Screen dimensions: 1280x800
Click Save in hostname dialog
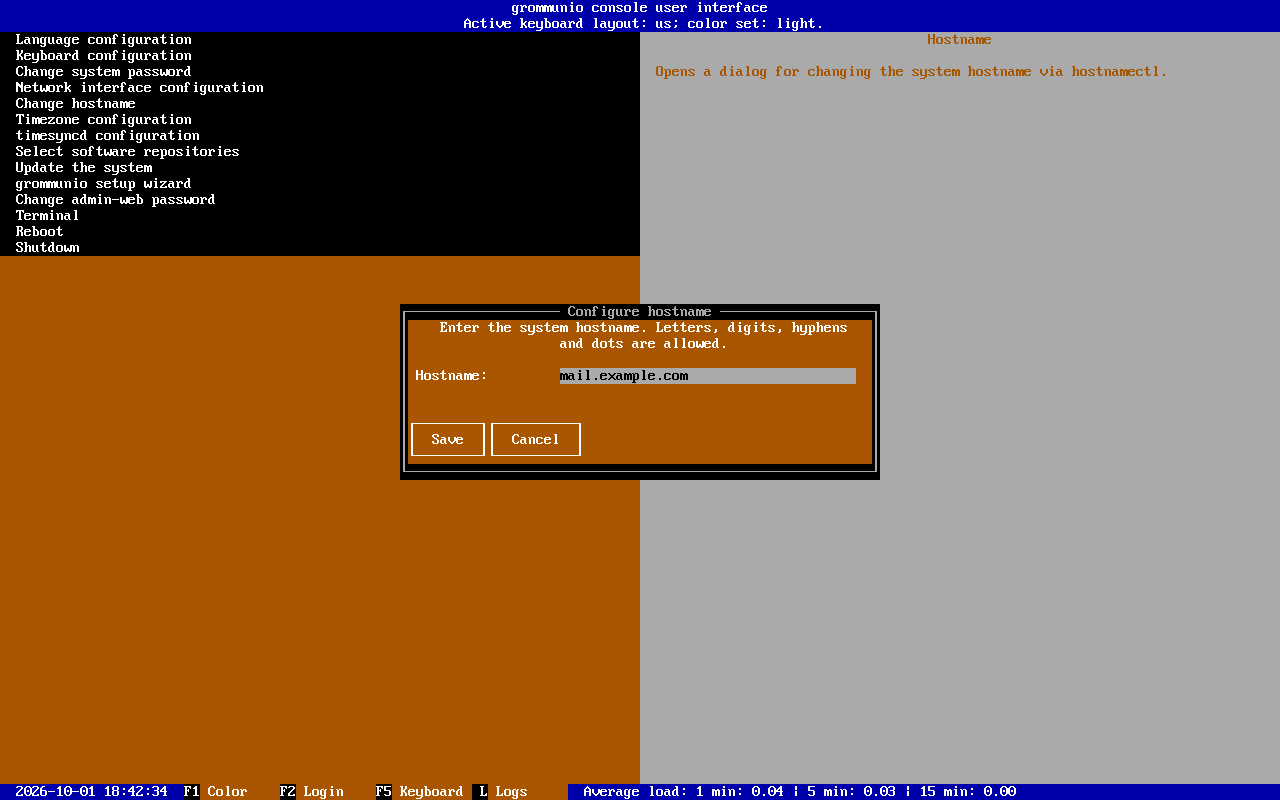(447, 440)
